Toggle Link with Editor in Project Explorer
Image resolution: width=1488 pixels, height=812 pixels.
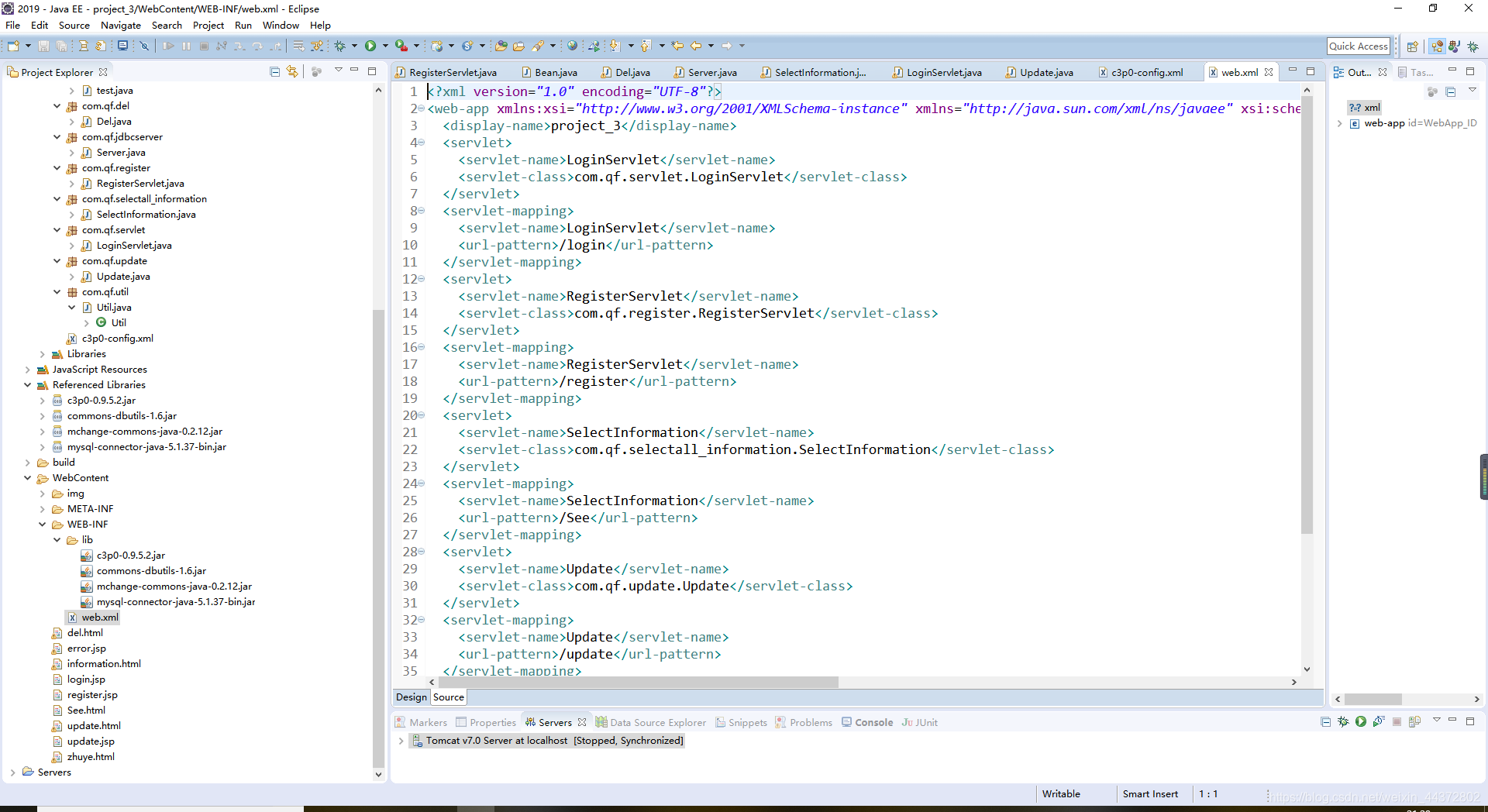[x=292, y=71]
